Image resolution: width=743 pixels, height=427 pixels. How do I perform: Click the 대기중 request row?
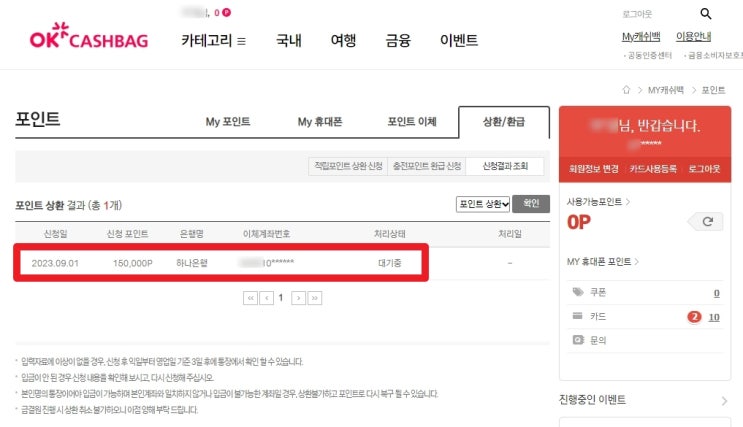tap(221, 263)
